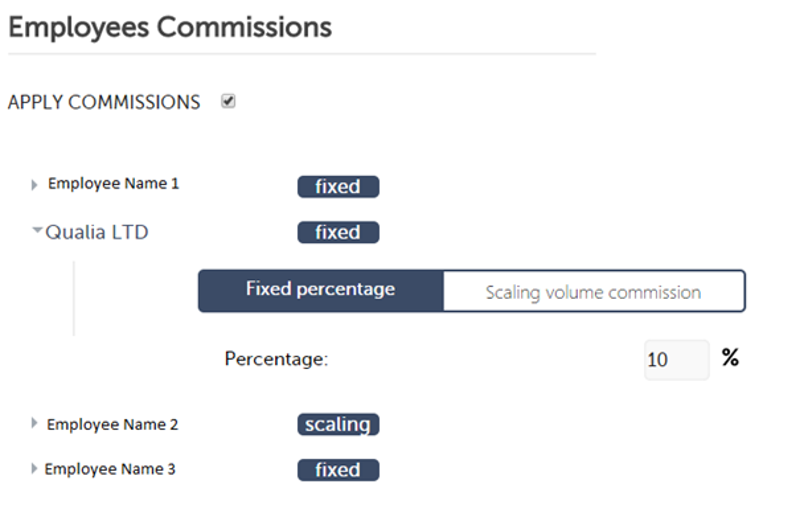Click the Percentage field label
The image size is (800, 521).
tap(276, 359)
